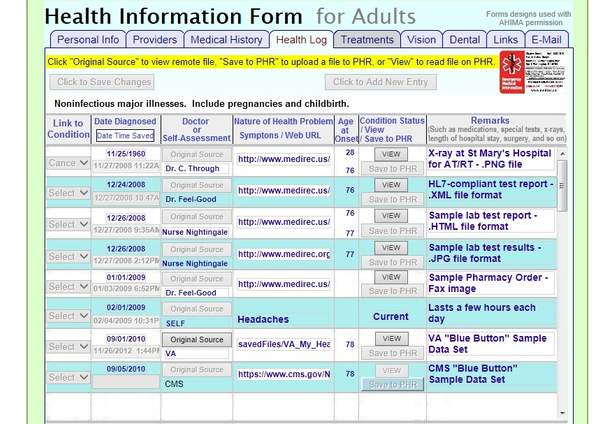Click Save to PHR in the X-ray row
This screenshot has height=424, width=615.
(x=393, y=169)
